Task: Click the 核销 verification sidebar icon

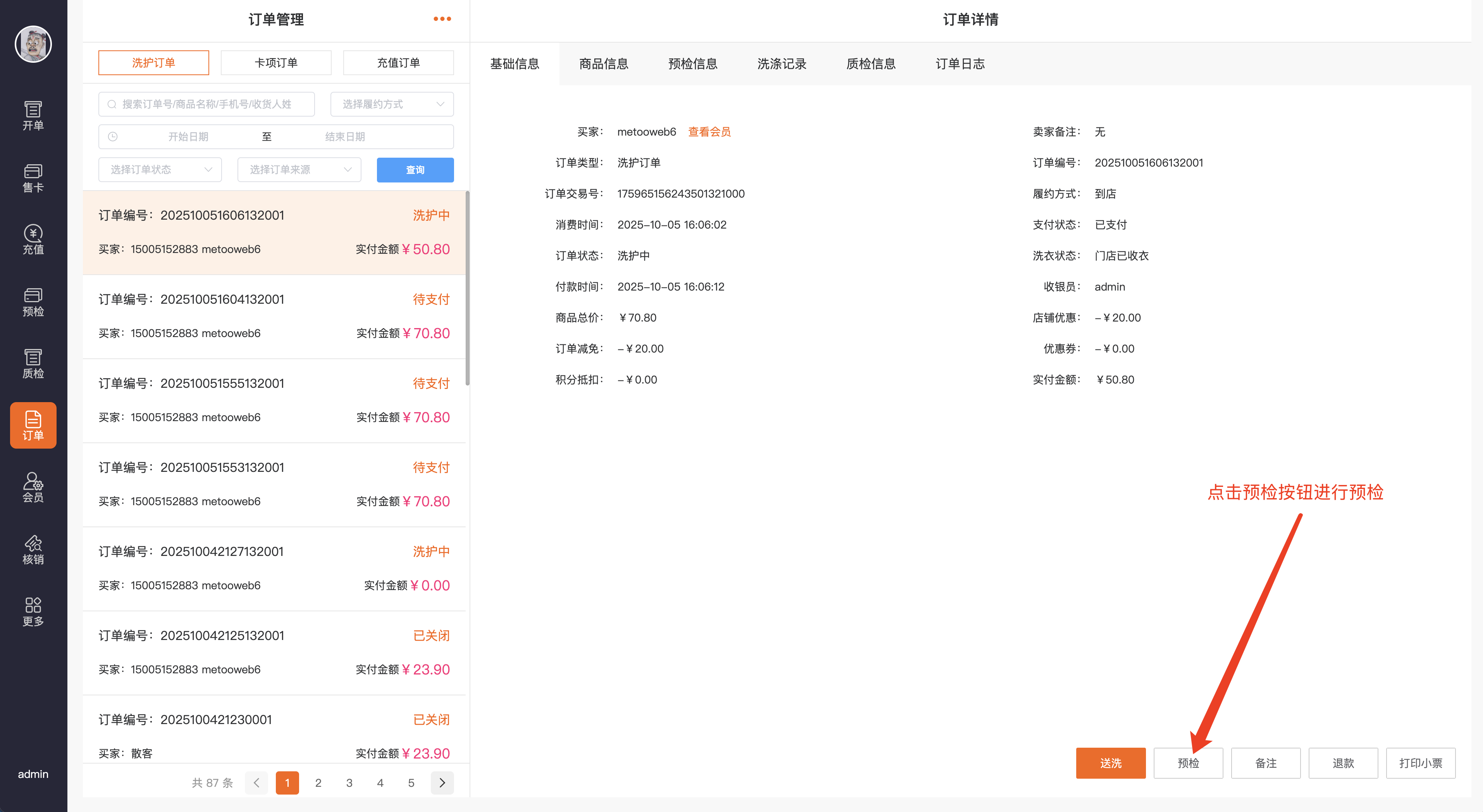Action: (33, 549)
